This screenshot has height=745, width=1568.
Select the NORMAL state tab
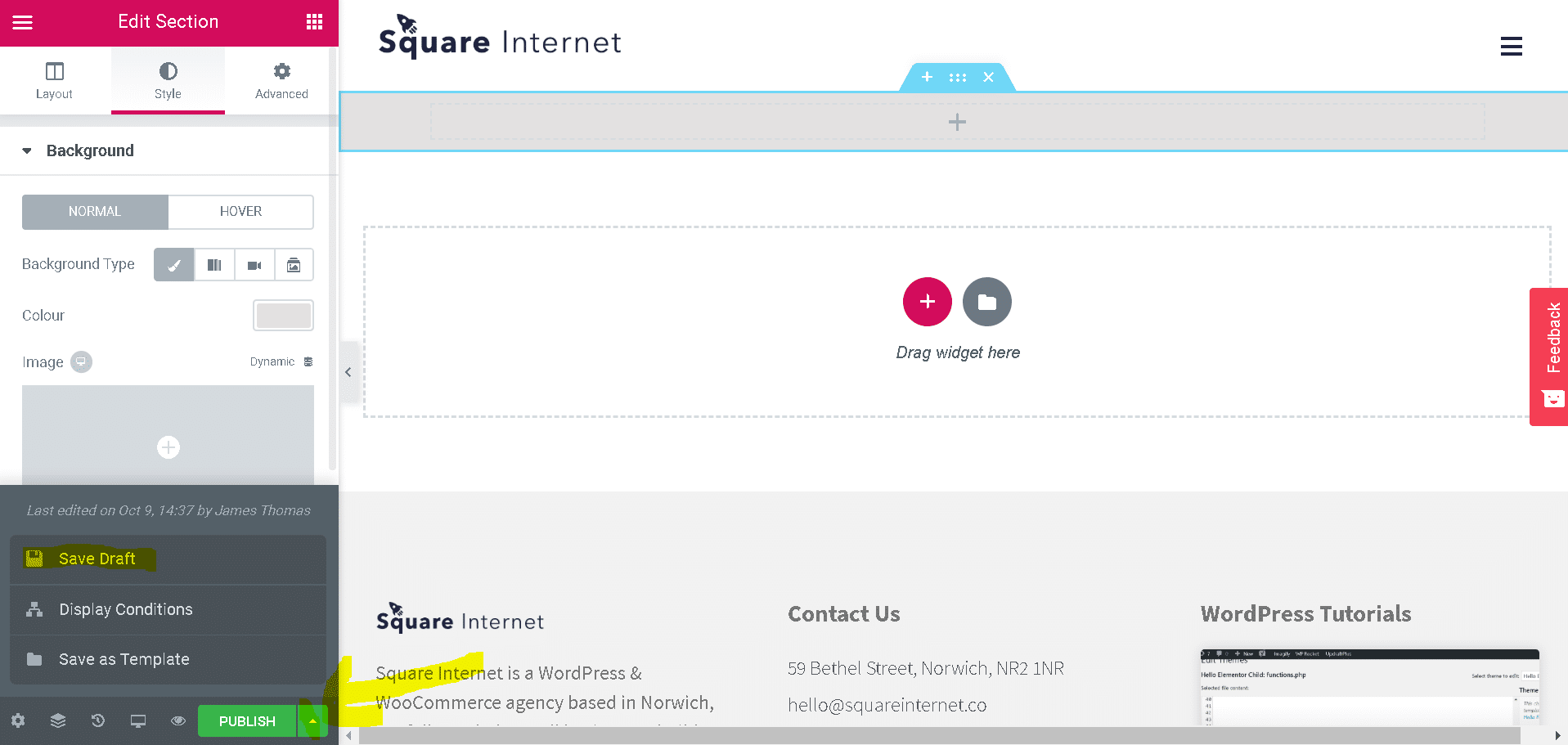[x=95, y=211]
